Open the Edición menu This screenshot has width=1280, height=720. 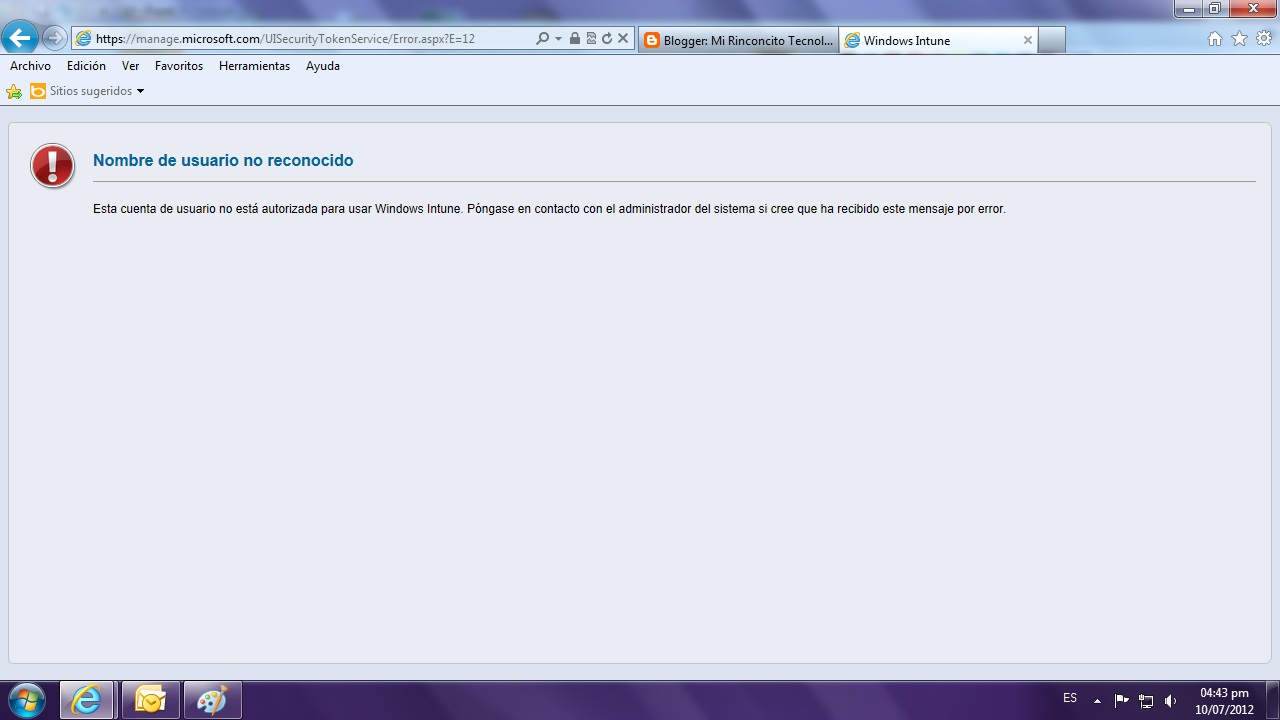tap(86, 66)
